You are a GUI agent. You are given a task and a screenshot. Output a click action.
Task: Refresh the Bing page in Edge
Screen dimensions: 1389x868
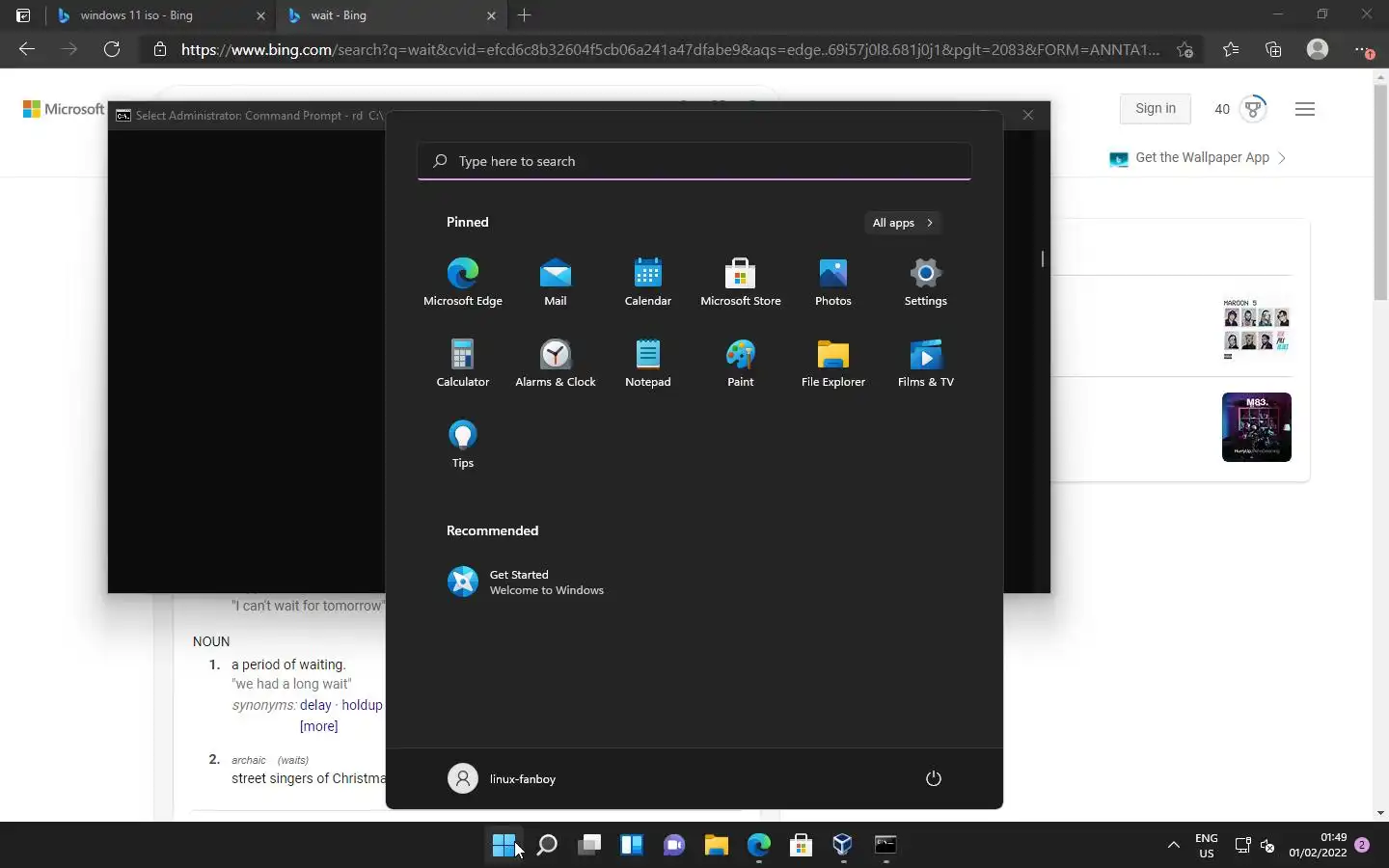pos(112,49)
